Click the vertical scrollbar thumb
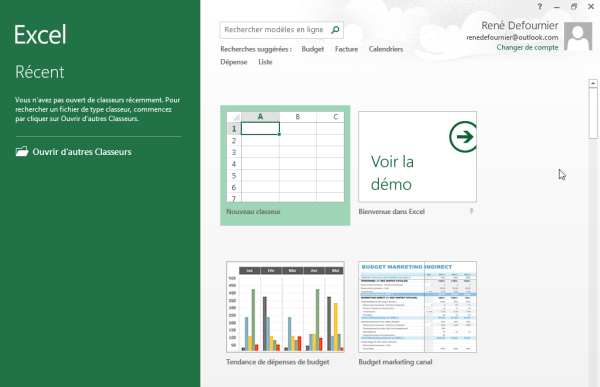The width and height of the screenshot is (600, 387). coord(593,113)
